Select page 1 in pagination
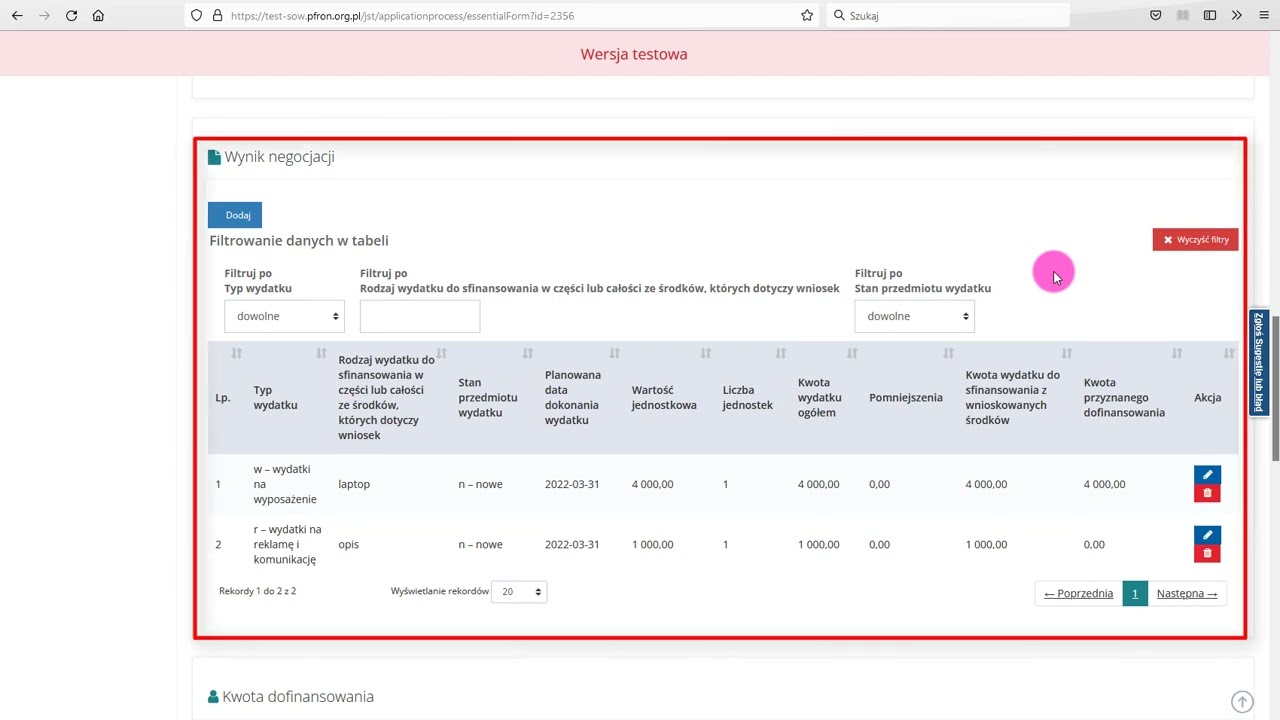The height and width of the screenshot is (720, 1280). (x=1135, y=594)
